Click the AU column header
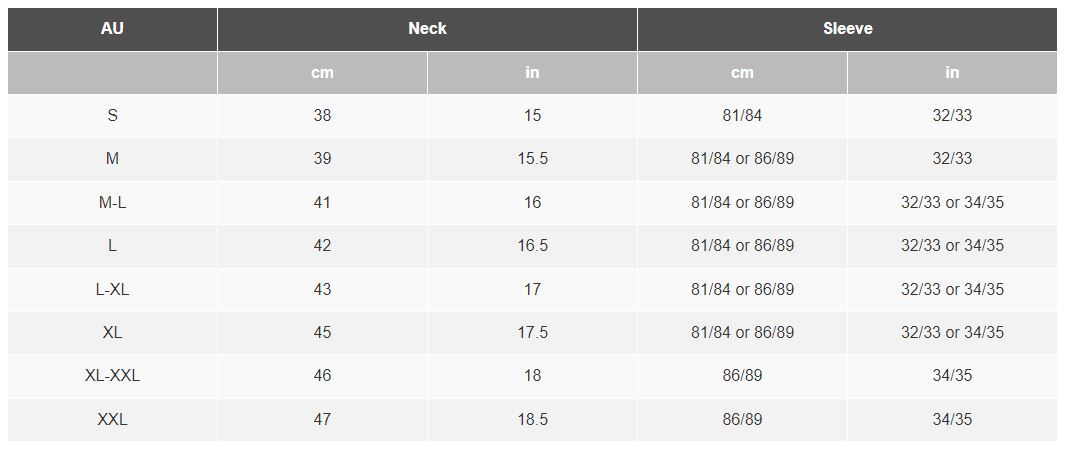1068x452 pixels. tap(112, 29)
